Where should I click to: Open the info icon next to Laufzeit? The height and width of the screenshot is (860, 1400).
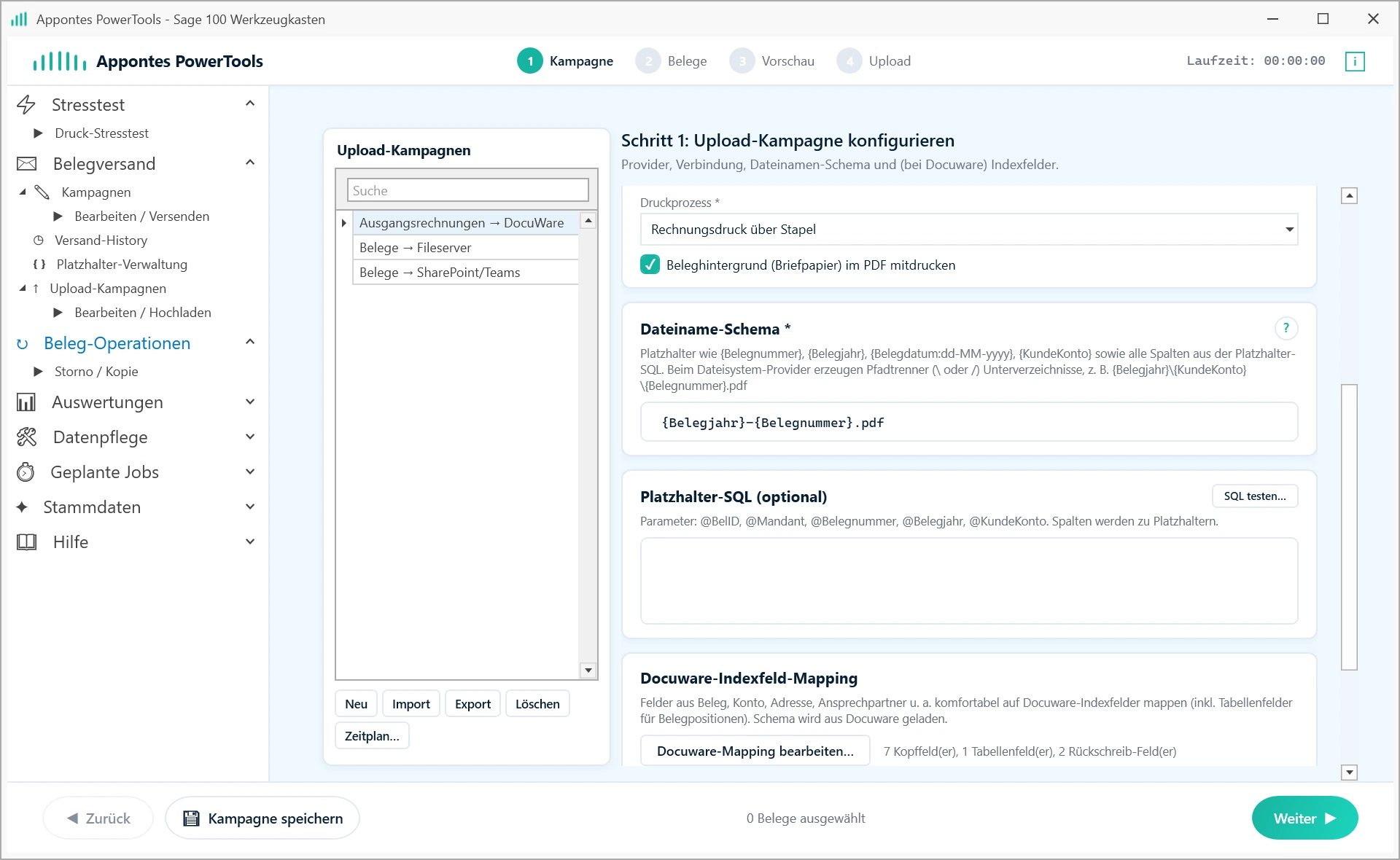point(1355,61)
